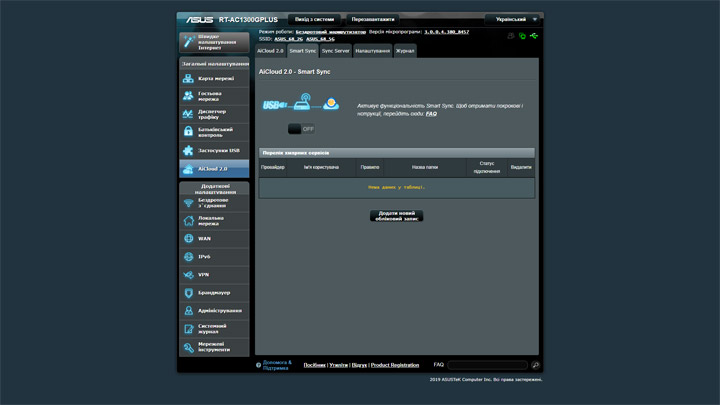Switch to the Smart Sync tab

click(x=303, y=51)
